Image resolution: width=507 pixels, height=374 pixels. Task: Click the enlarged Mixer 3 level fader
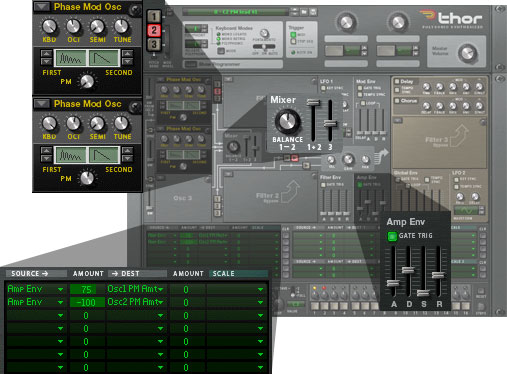coord(330,124)
